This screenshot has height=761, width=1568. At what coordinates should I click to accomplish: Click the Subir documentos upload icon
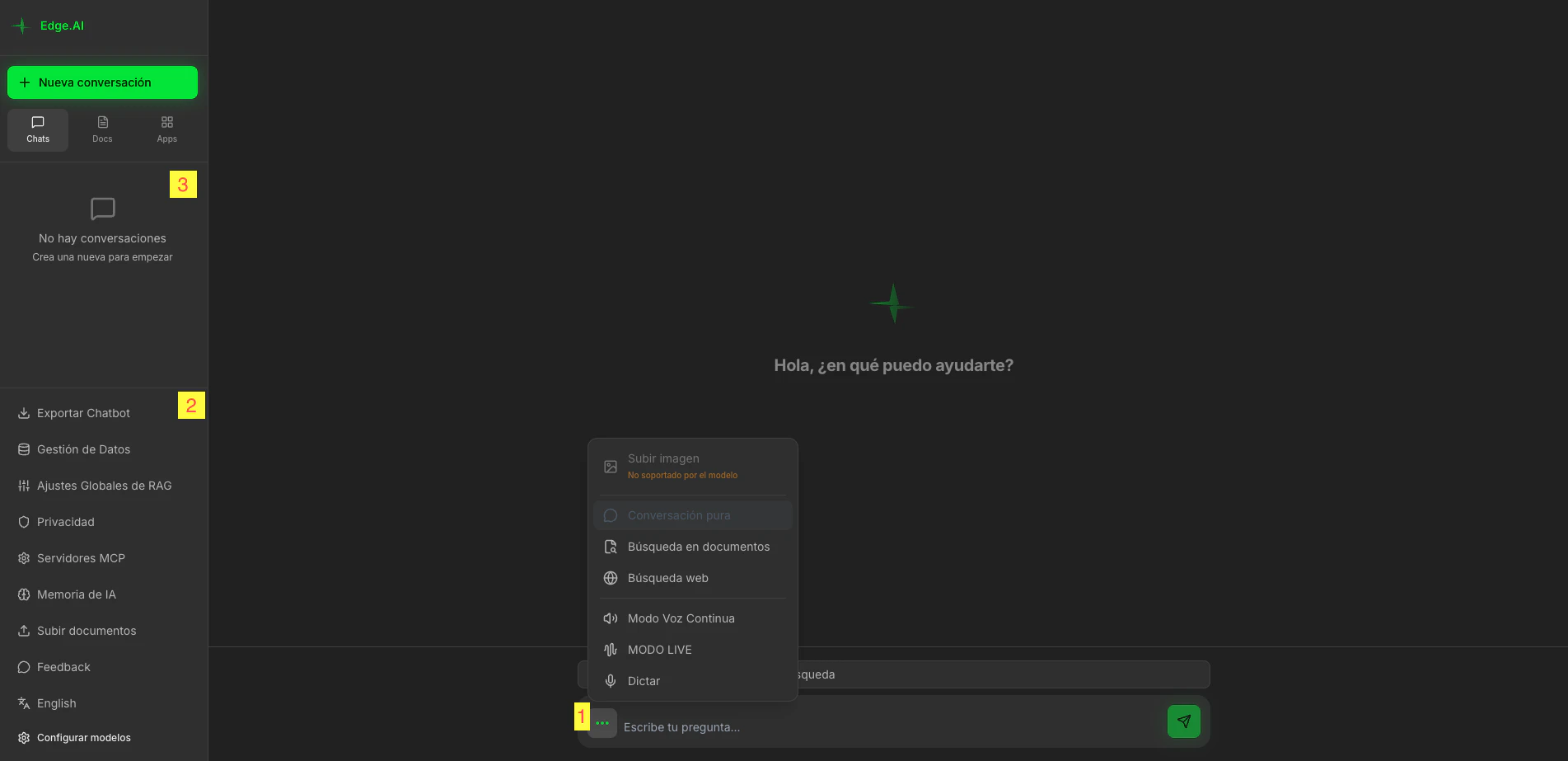[x=24, y=631]
